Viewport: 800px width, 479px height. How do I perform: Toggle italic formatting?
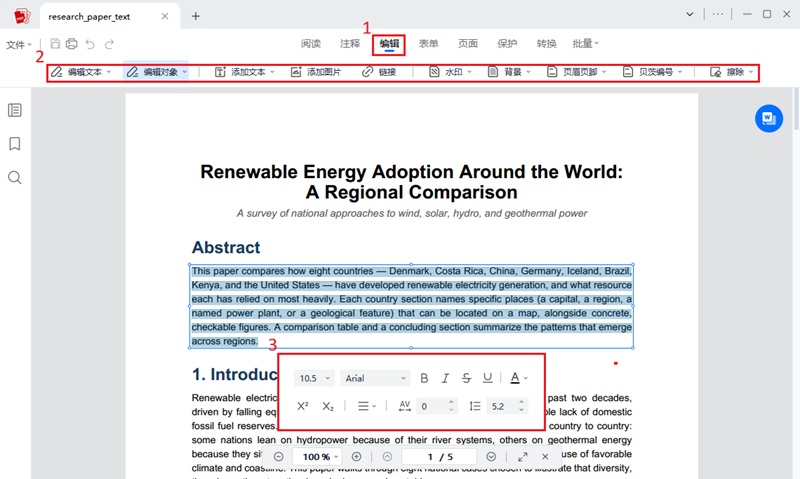click(445, 378)
